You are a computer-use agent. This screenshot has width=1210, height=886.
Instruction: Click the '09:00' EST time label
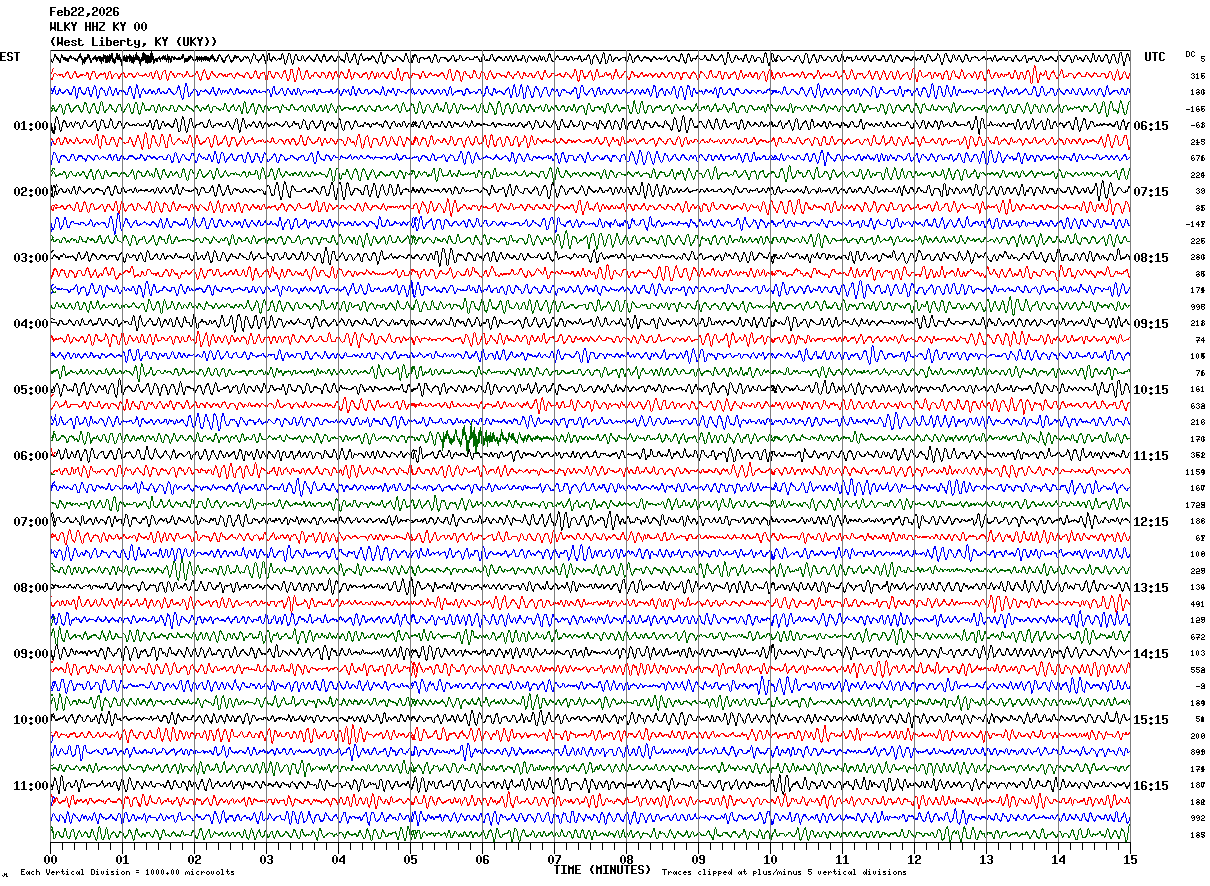(x=31, y=654)
